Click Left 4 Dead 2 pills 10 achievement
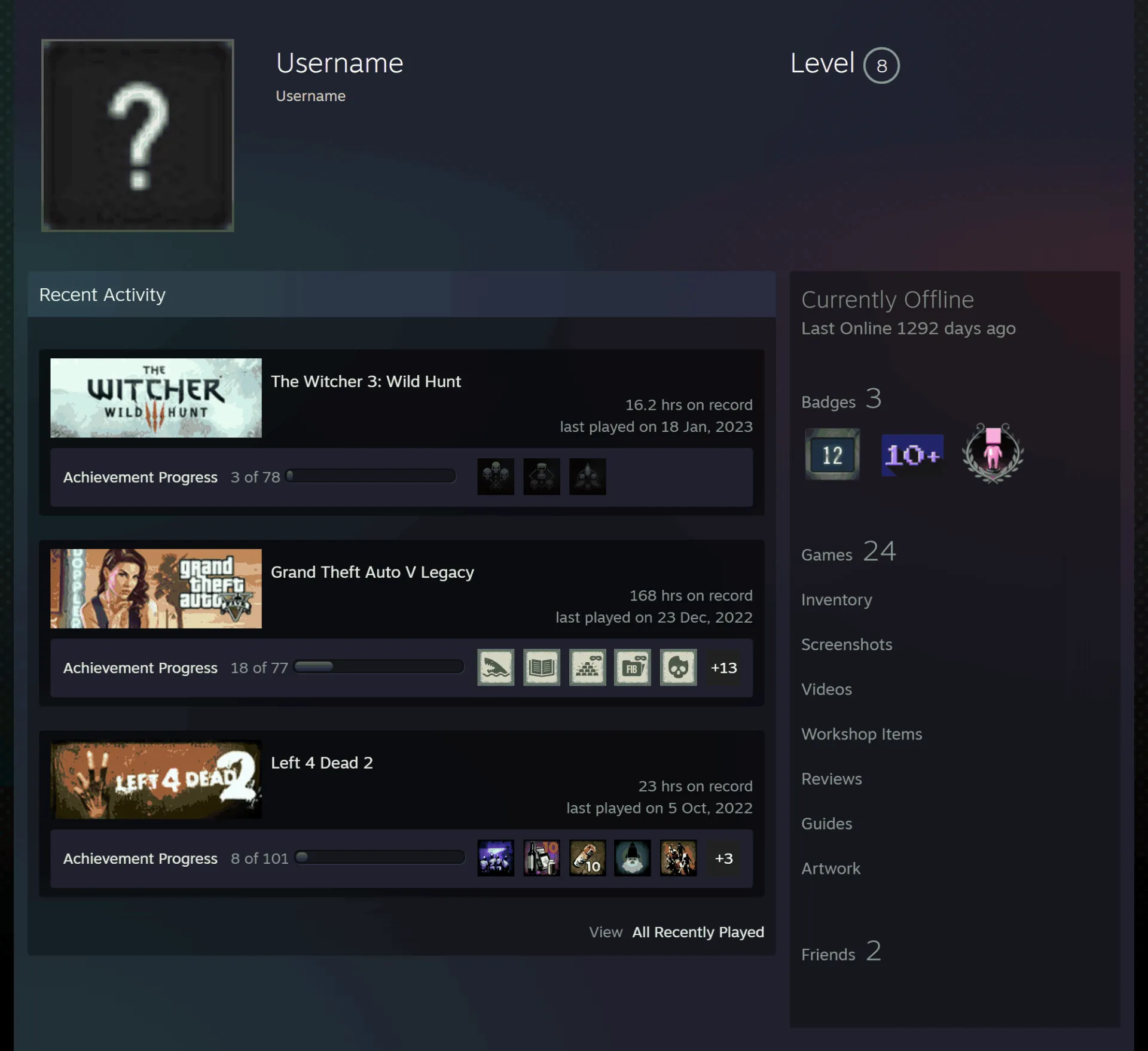The width and height of the screenshot is (1148, 1051). [588, 858]
